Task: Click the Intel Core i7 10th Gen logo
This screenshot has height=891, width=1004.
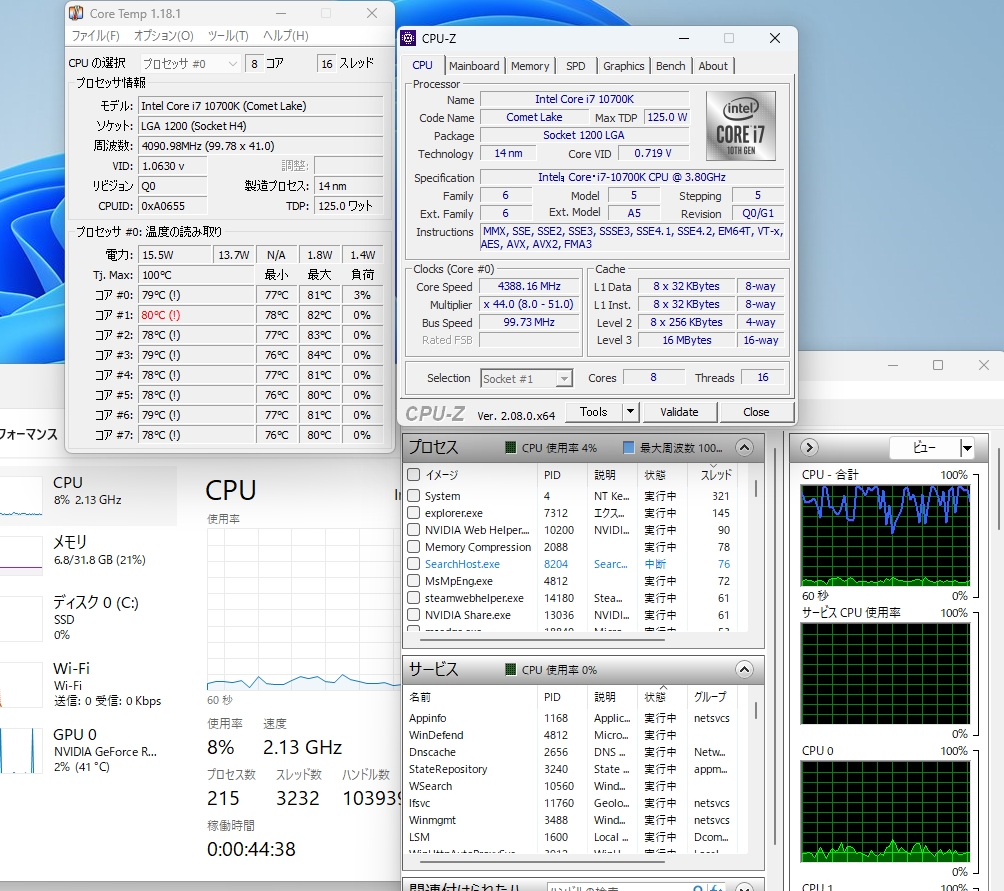Action: pyautogui.click(x=740, y=126)
